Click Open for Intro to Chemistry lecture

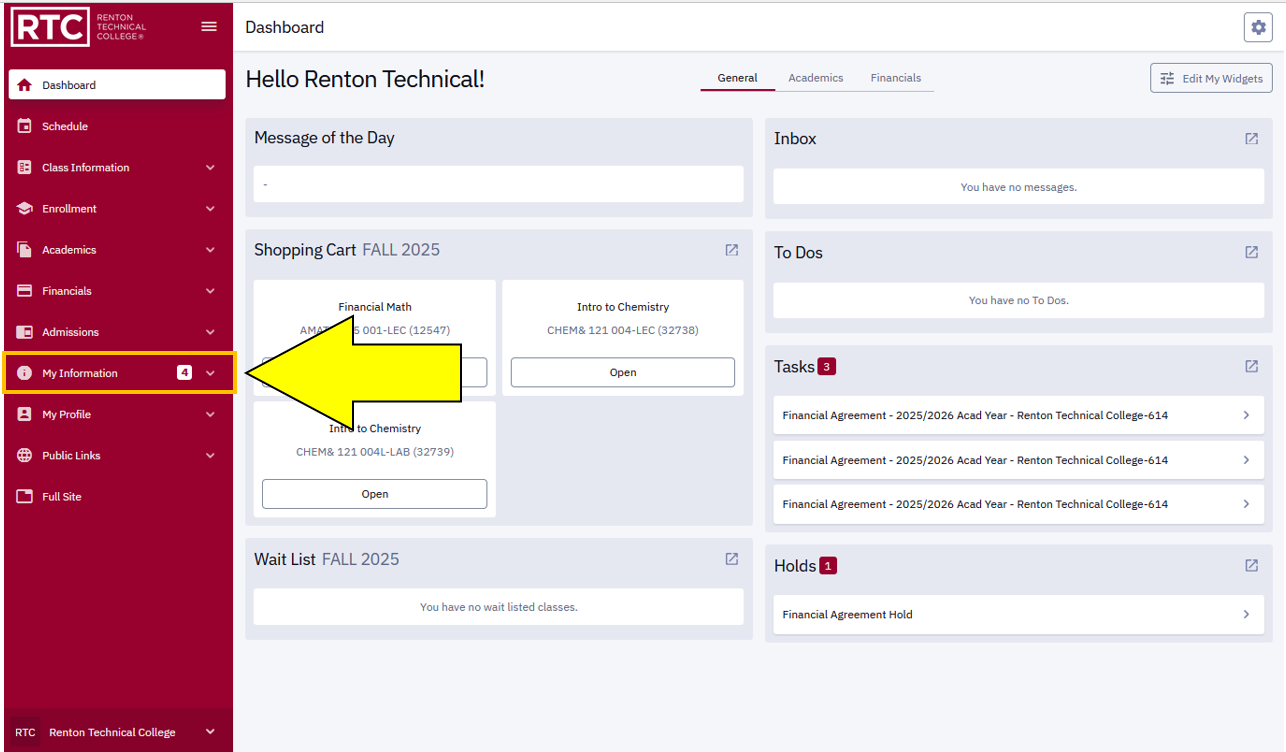click(x=622, y=372)
